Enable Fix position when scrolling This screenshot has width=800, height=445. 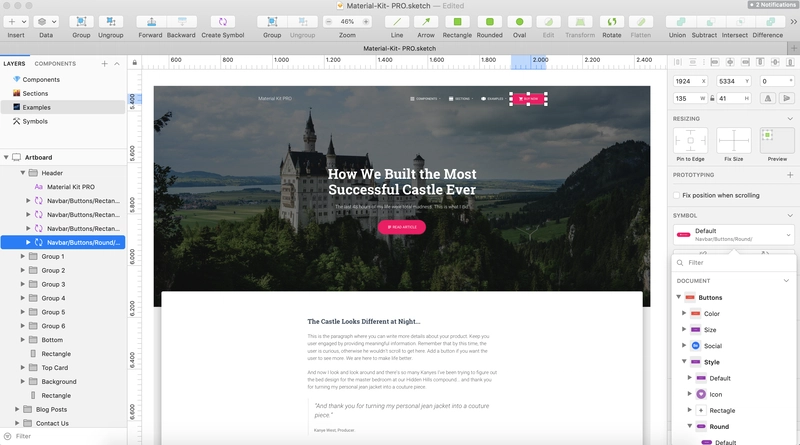click(x=677, y=195)
